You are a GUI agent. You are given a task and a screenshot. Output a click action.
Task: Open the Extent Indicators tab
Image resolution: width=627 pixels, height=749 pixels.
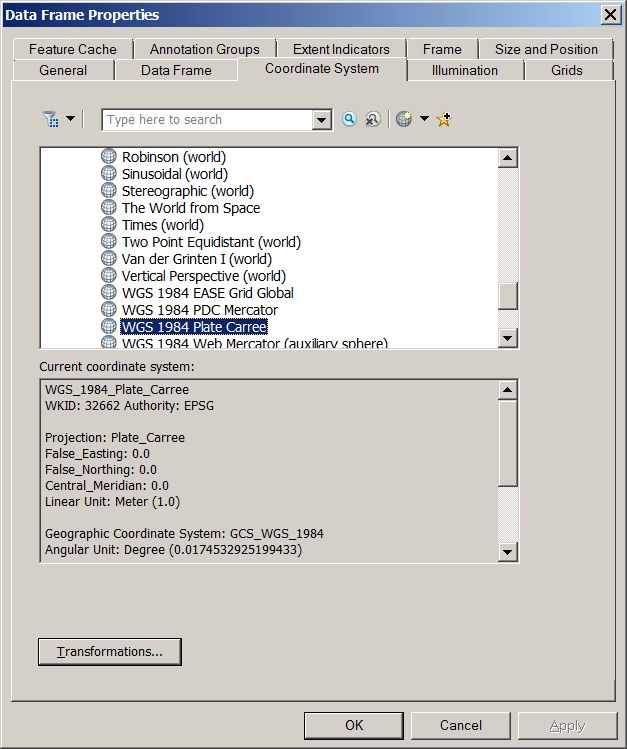[341, 49]
